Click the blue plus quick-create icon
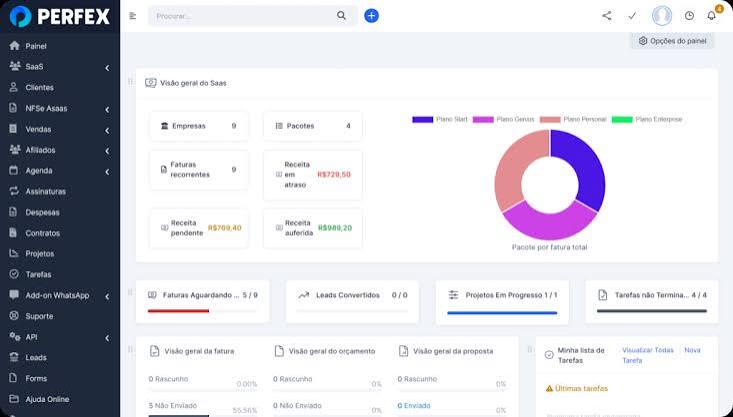Viewport: 733px width, 417px height. (371, 16)
